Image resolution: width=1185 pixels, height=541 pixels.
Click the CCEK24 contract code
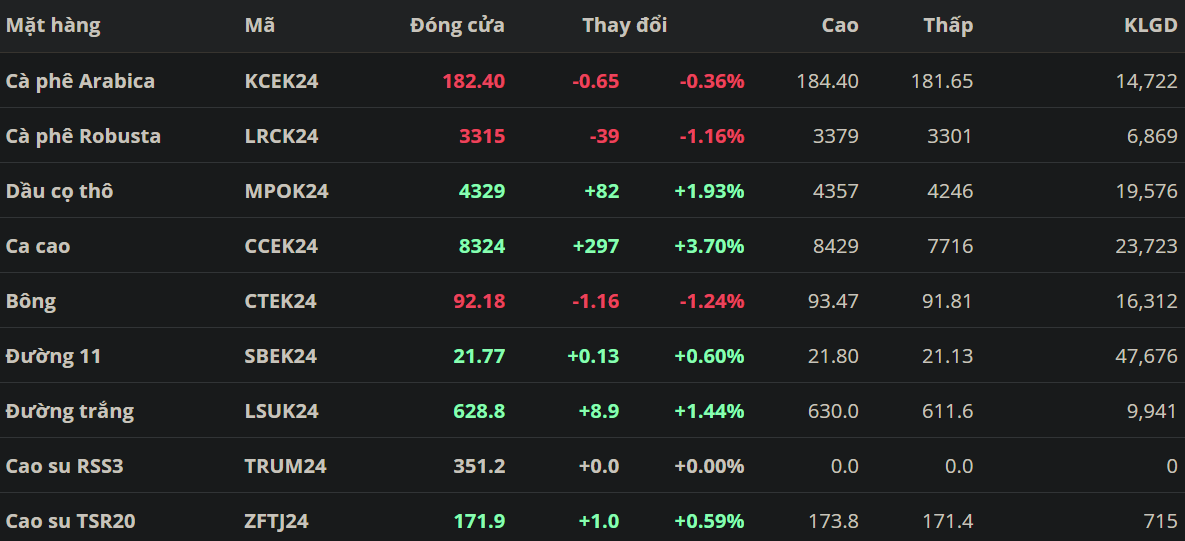click(281, 246)
